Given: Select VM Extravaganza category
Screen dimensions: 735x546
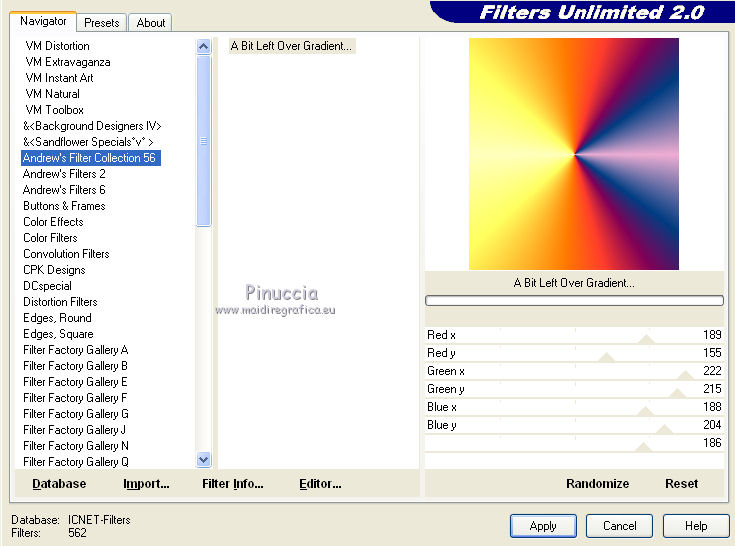Looking at the screenshot, I should pyautogui.click(x=68, y=62).
